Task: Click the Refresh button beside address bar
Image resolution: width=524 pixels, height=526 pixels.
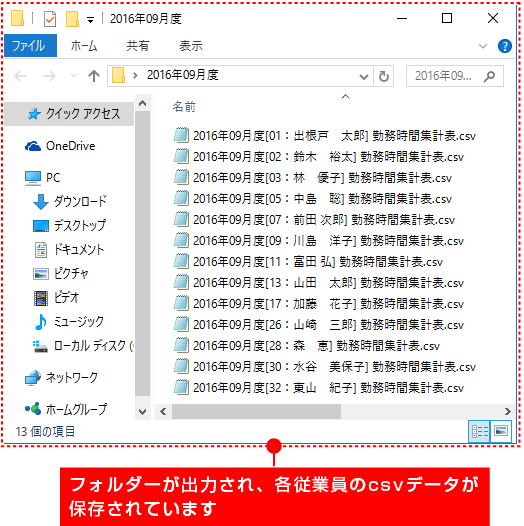Action: (x=383, y=76)
